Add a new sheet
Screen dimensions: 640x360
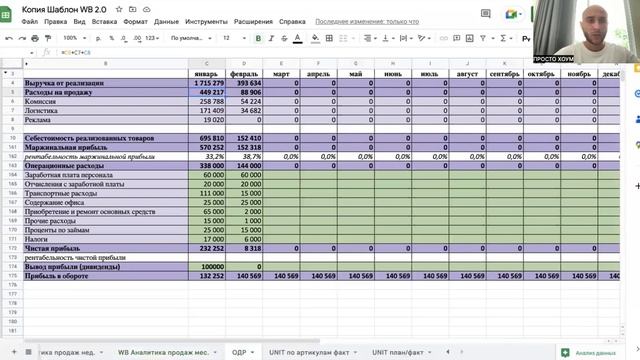pos(14,351)
